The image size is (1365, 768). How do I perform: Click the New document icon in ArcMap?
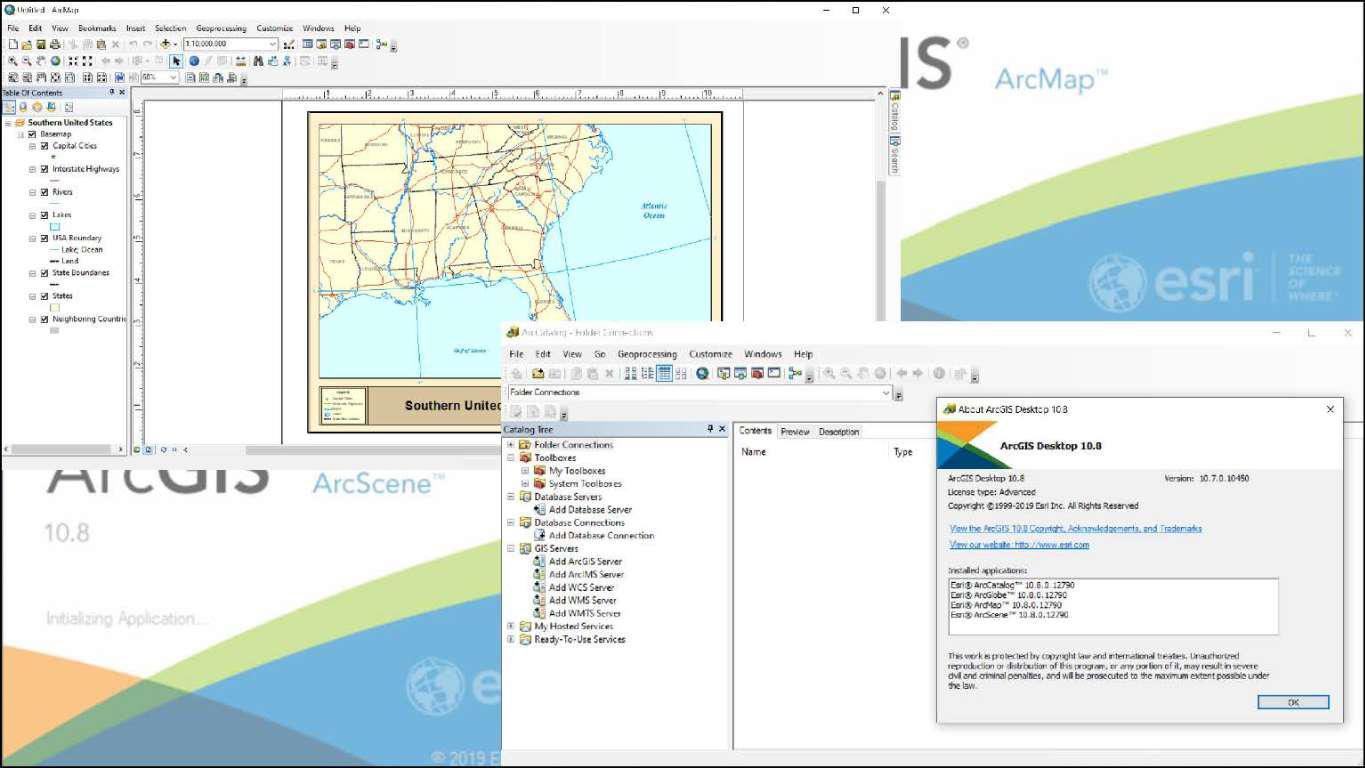pyautogui.click(x=13, y=44)
